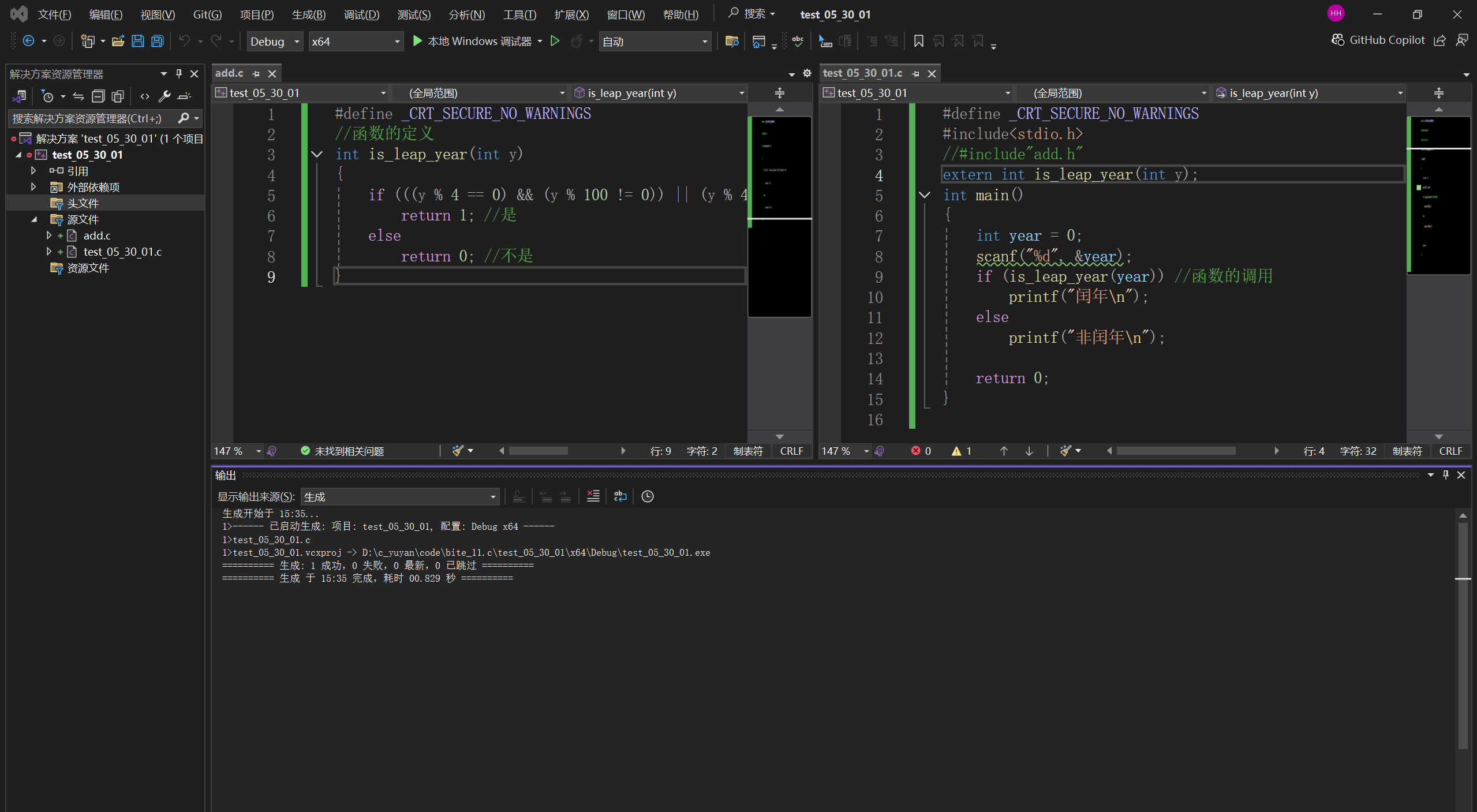Click the GitHub Copilot icon
This screenshot has width=1477, height=812.
pyautogui.click(x=1337, y=40)
